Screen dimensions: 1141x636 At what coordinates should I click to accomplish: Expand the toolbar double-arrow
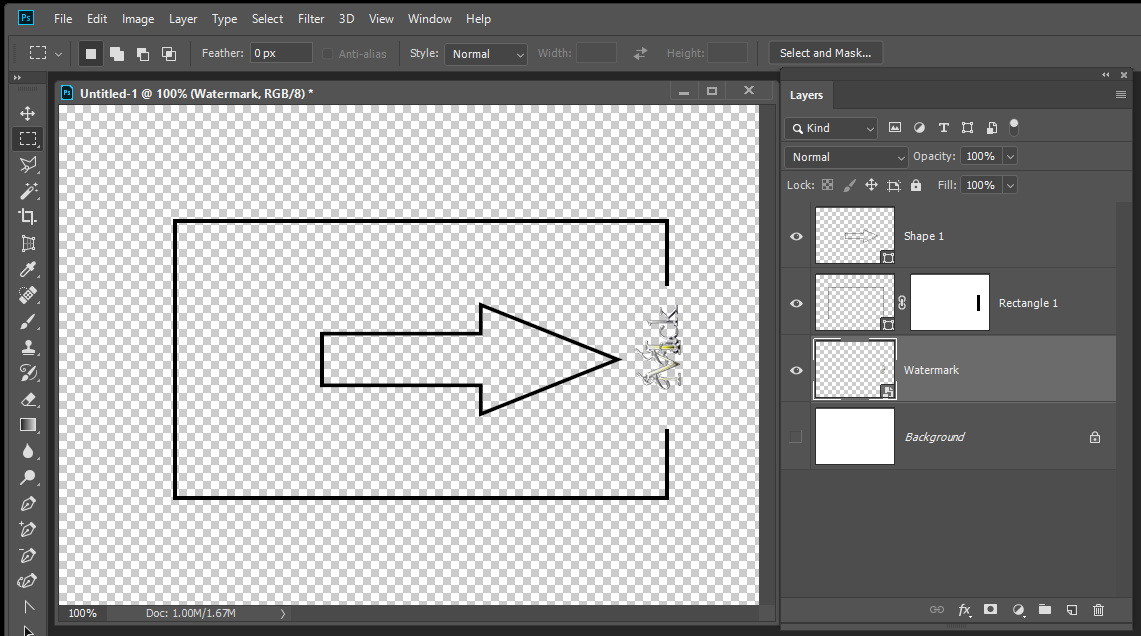click(17, 78)
